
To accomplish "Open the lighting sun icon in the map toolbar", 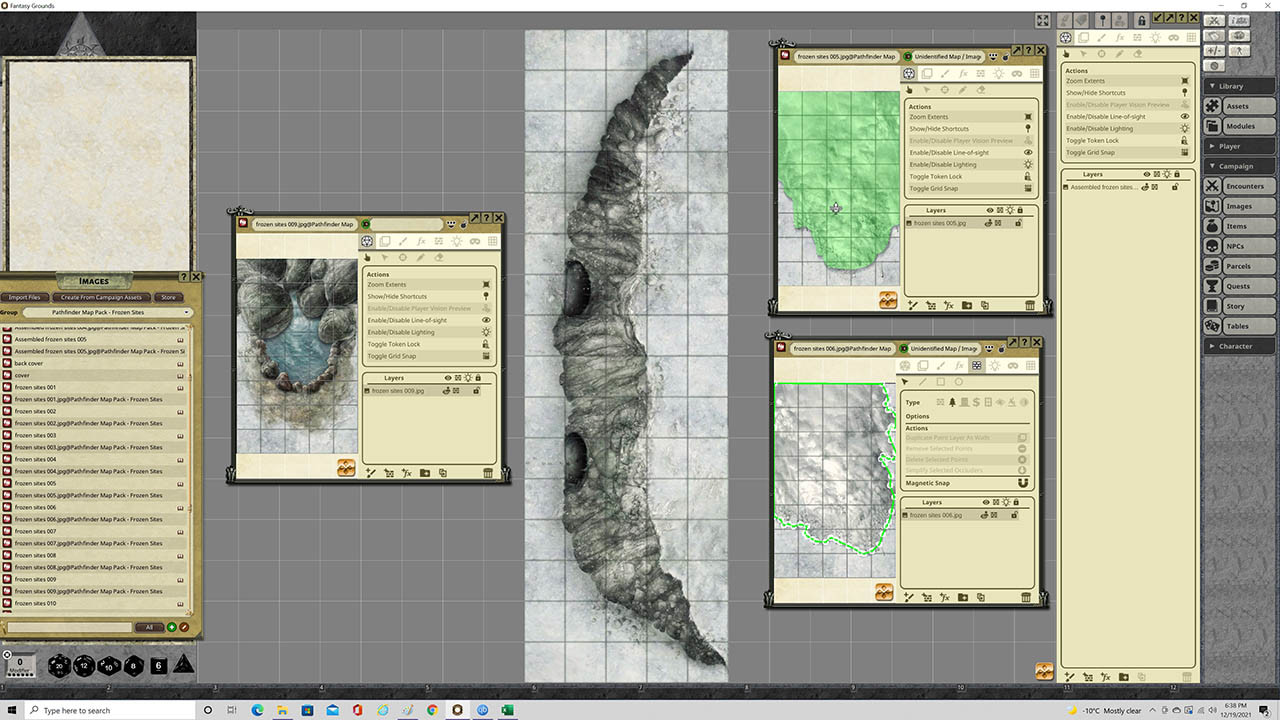I will (x=457, y=241).
